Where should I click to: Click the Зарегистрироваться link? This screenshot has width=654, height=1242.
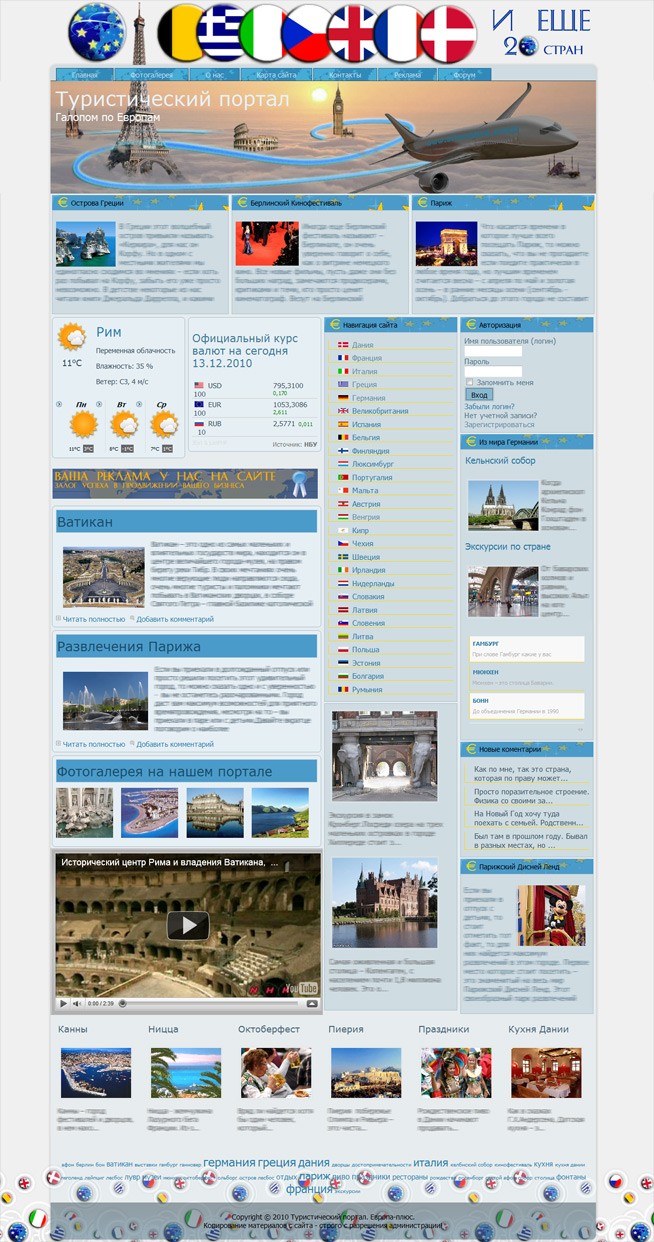[499, 425]
